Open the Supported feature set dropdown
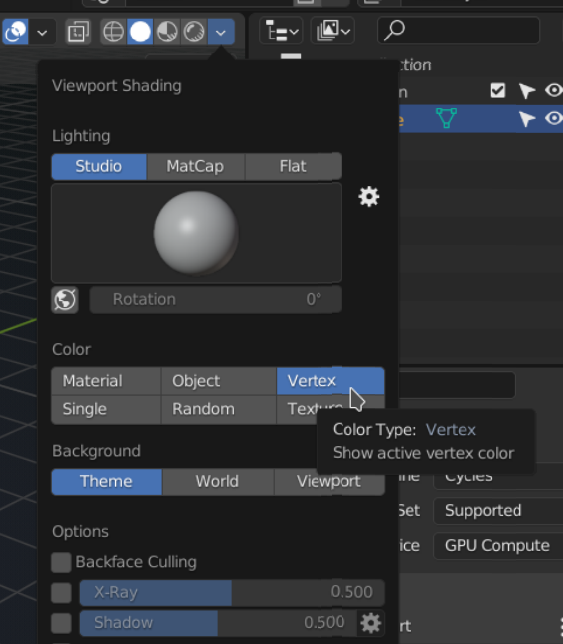Viewport: 563px width, 644px height. click(498, 511)
